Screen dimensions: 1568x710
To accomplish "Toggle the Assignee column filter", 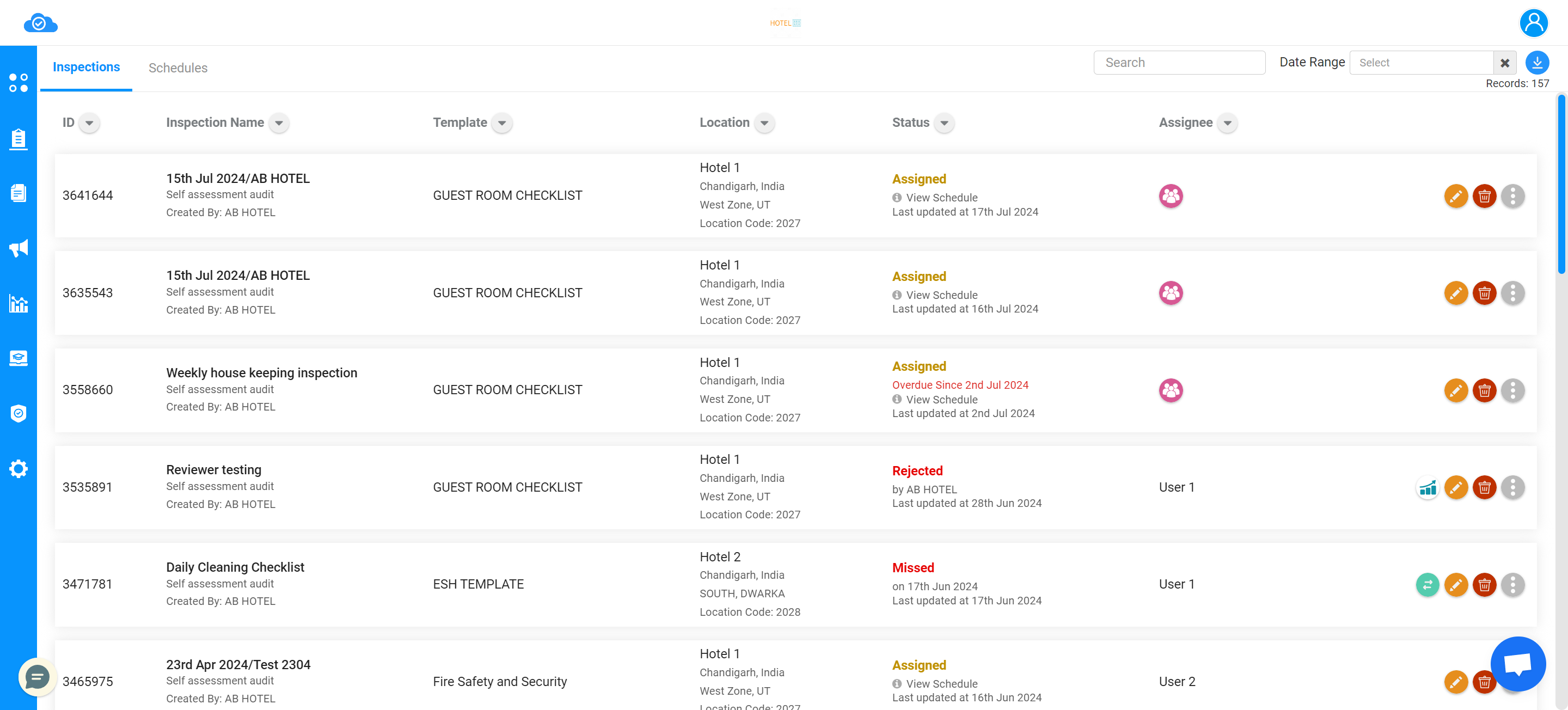I will (x=1229, y=123).
